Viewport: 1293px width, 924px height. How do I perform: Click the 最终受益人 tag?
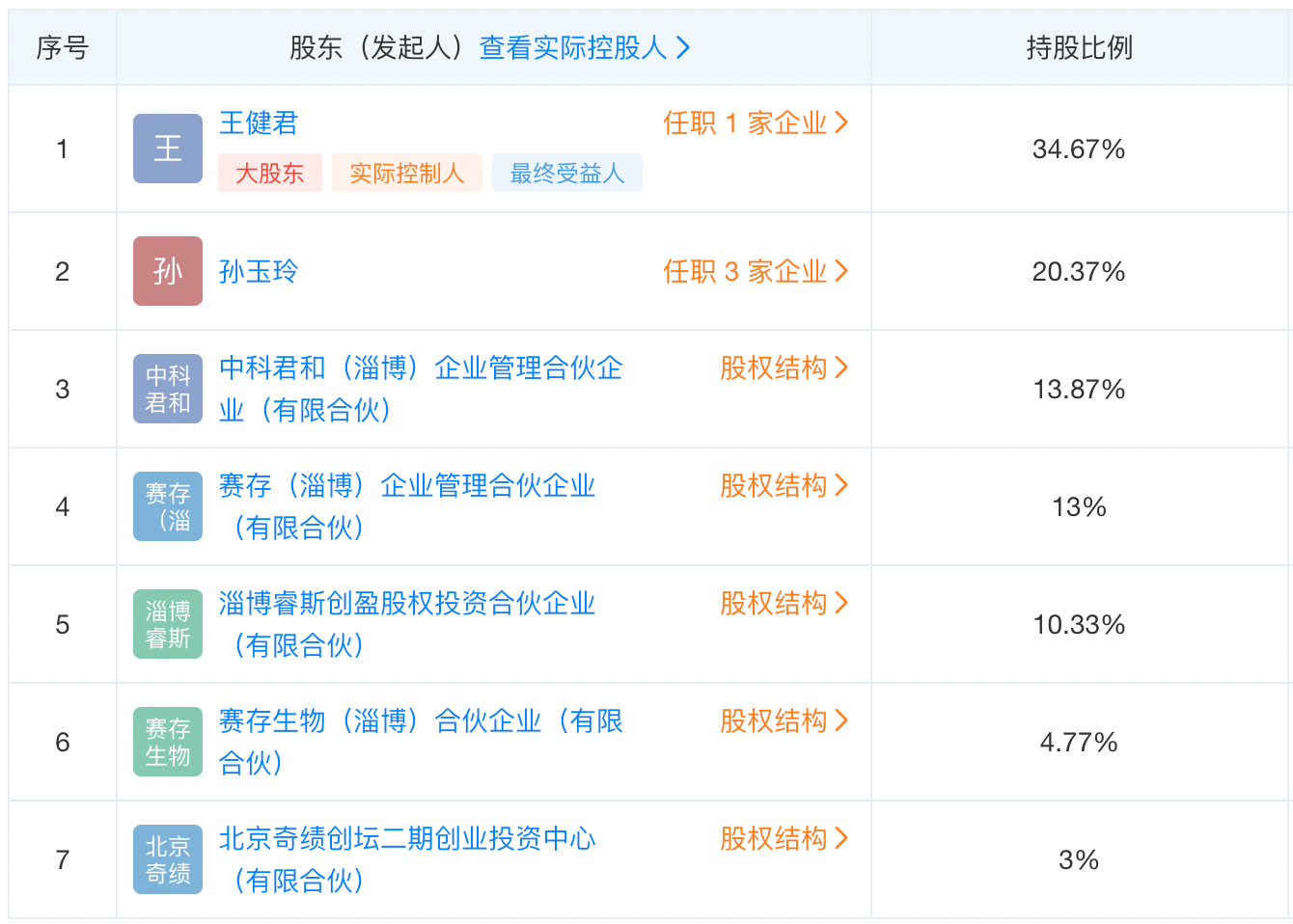coord(567,173)
